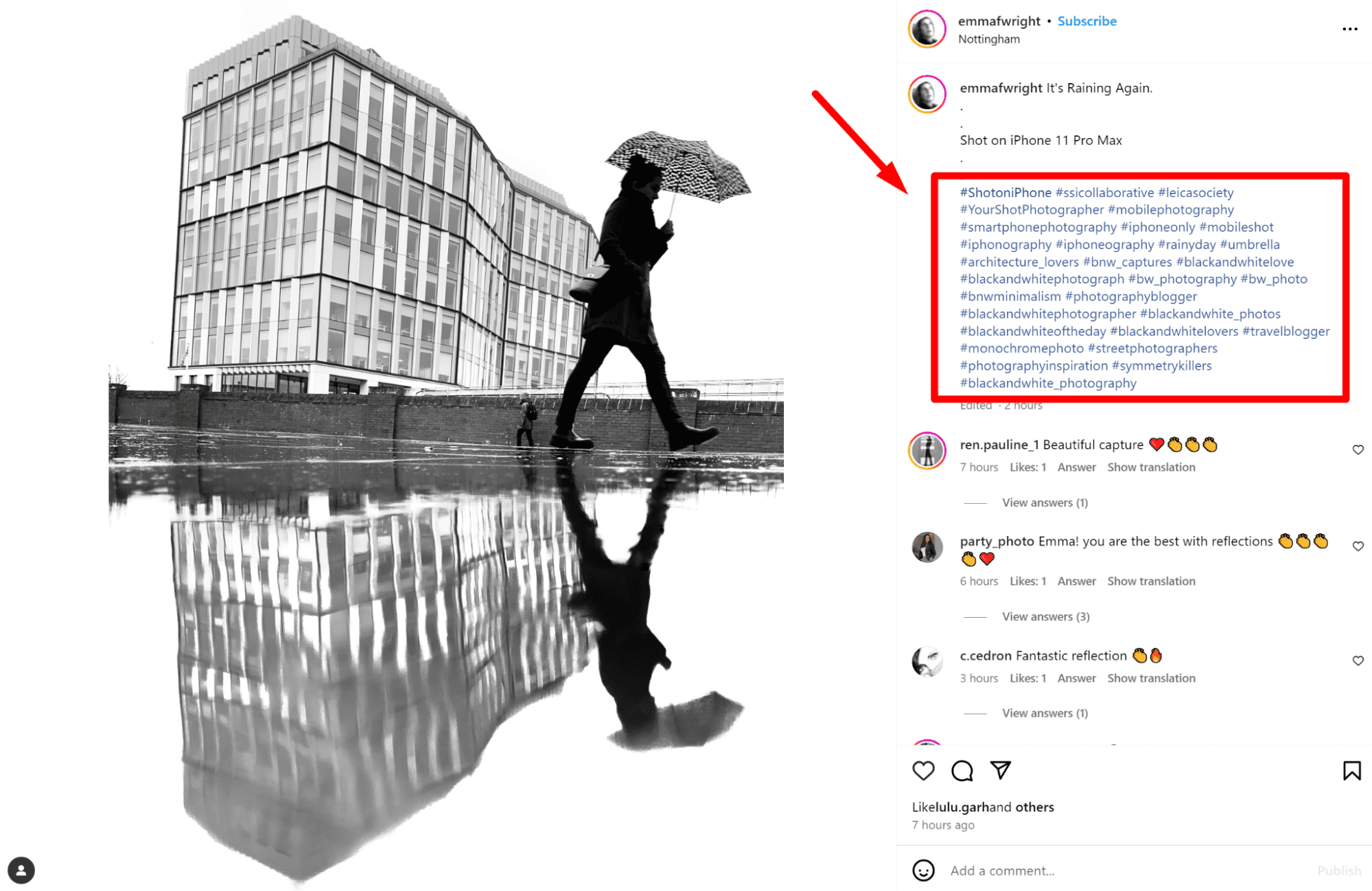The image size is (1372, 891).
Task: Share the post via paper plane icon
Action: tap(1000, 770)
